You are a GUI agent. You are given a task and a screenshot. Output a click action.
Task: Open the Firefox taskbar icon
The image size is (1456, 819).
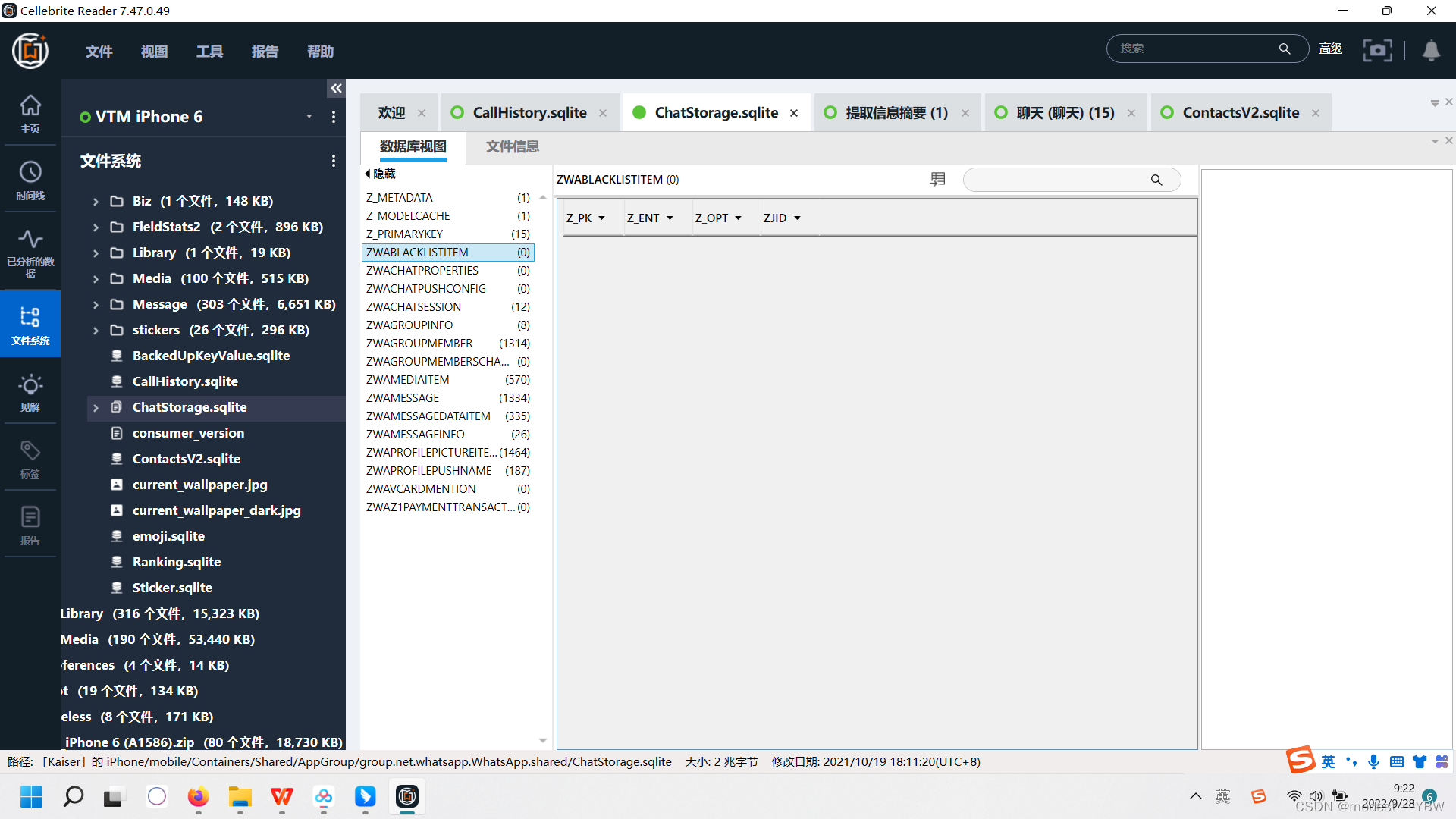point(198,796)
